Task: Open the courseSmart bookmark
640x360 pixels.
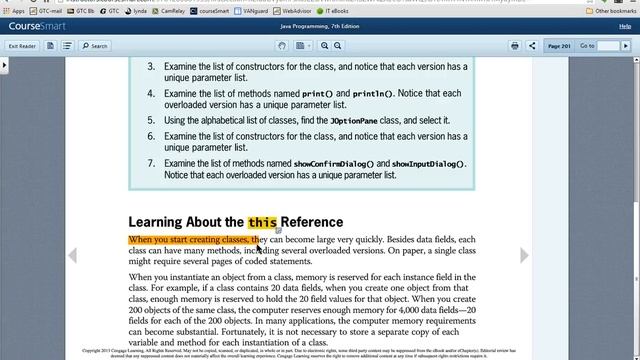Action: [210, 11]
